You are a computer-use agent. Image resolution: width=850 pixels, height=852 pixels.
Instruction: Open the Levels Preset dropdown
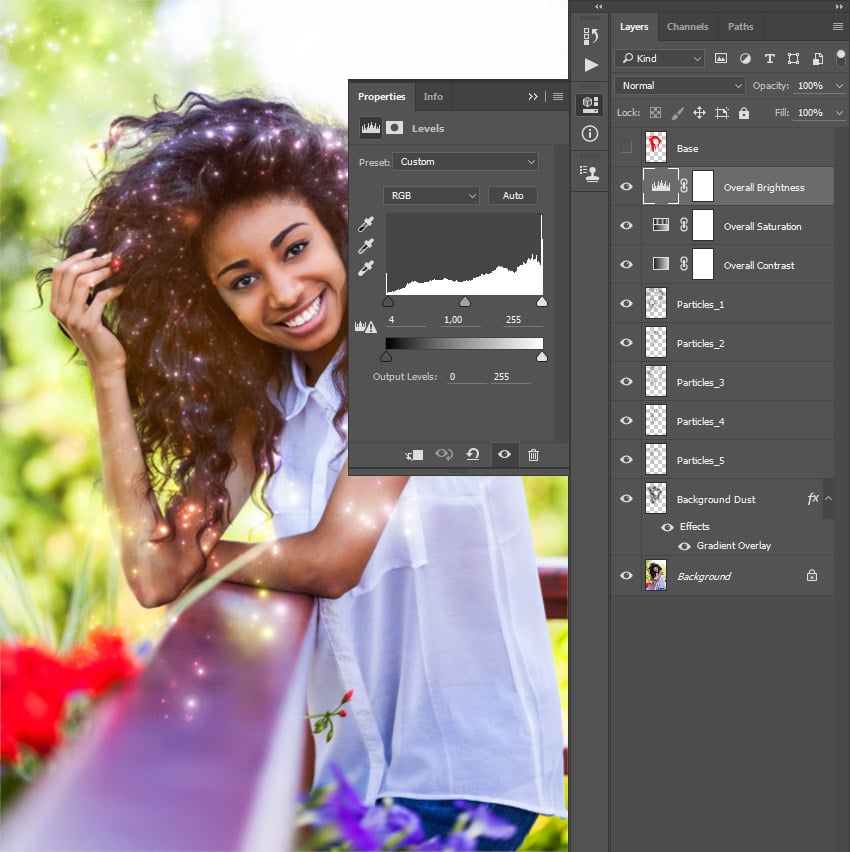pos(465,162)
